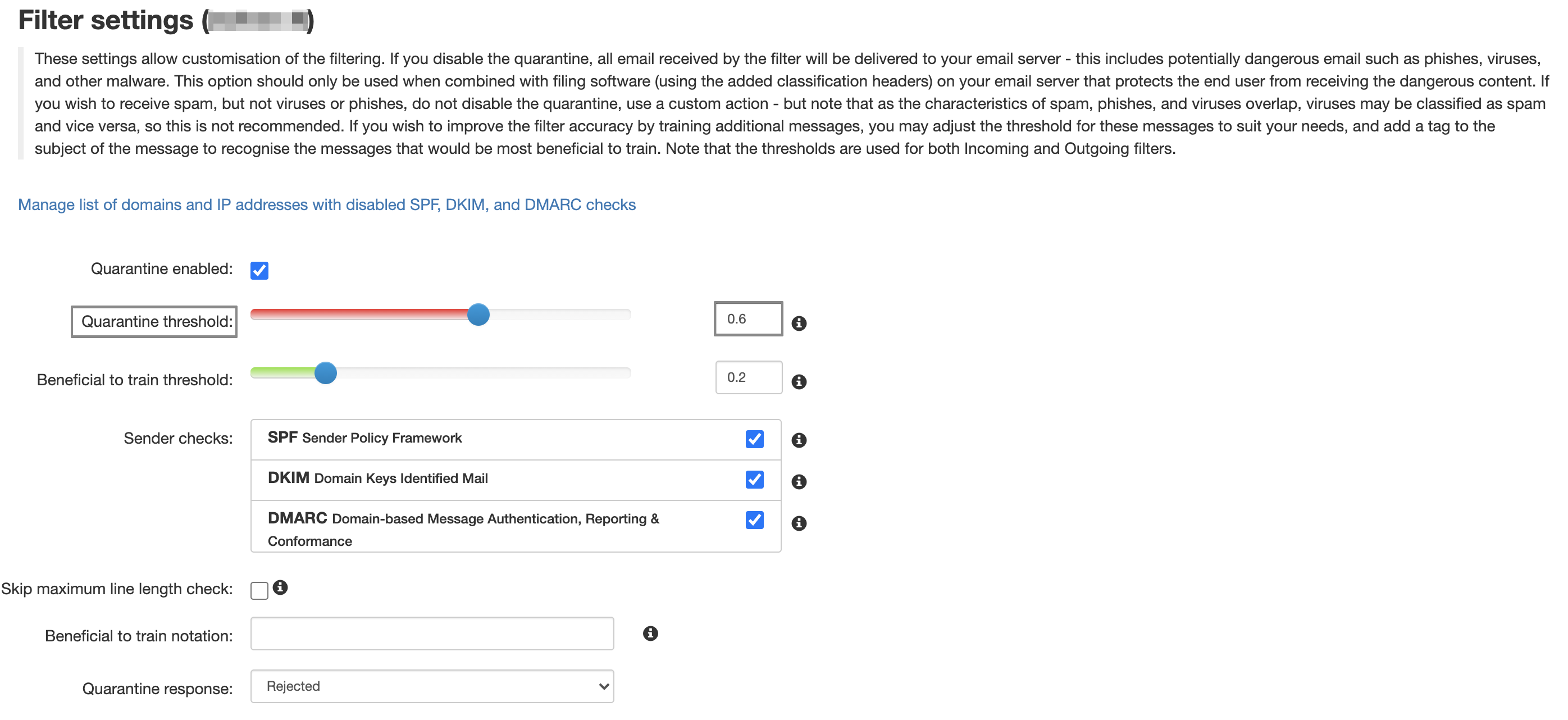Show info for SPF Sender Policy Framework
This screenshot has height=720, width=1568.
pyautogui.click(x=799, y=440)
